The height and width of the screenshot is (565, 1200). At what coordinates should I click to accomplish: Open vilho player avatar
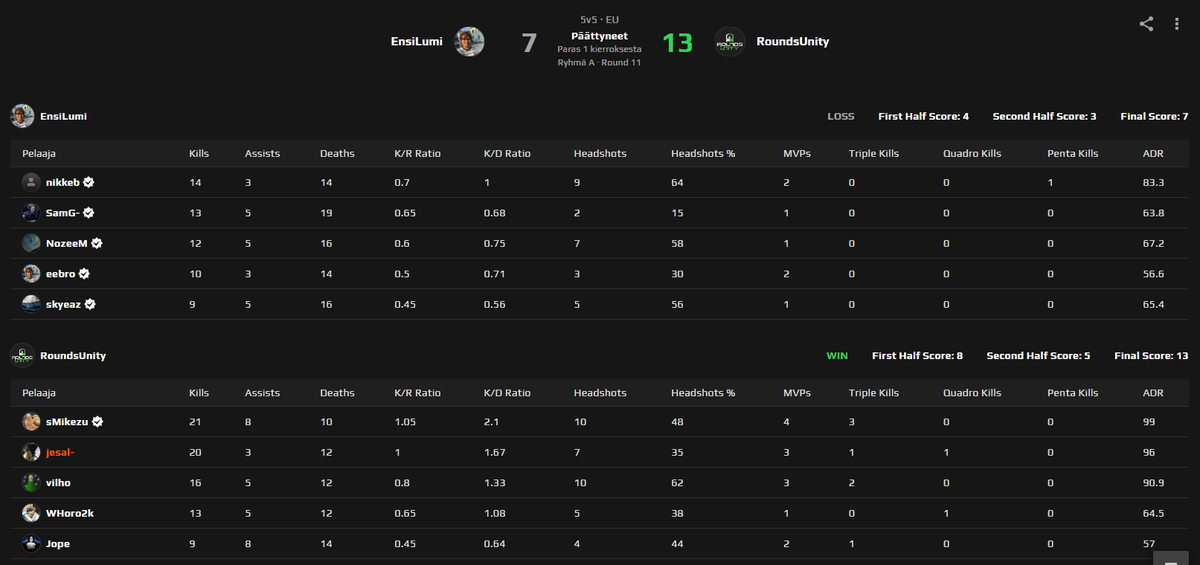tap(31, 483)
